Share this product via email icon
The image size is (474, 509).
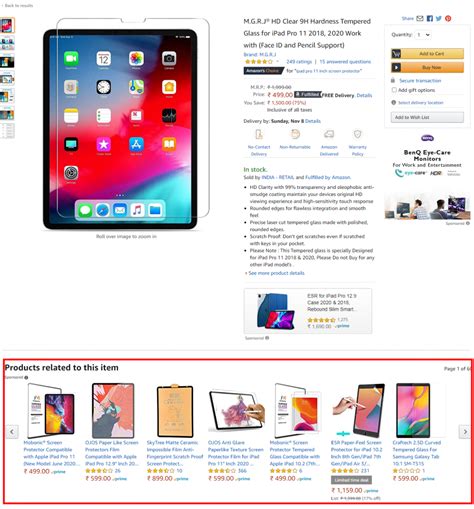420,18
